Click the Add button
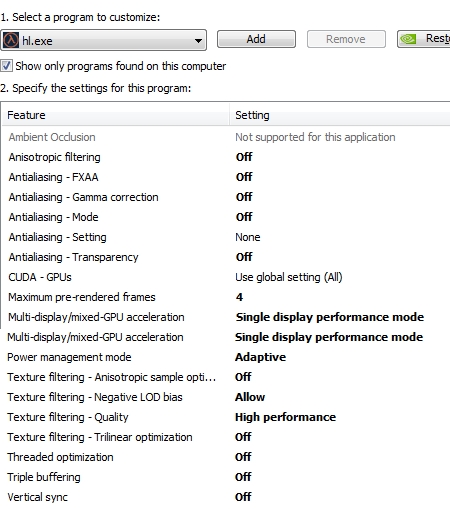The height and width of the screenshot is (509, 450). coord(256,39)
